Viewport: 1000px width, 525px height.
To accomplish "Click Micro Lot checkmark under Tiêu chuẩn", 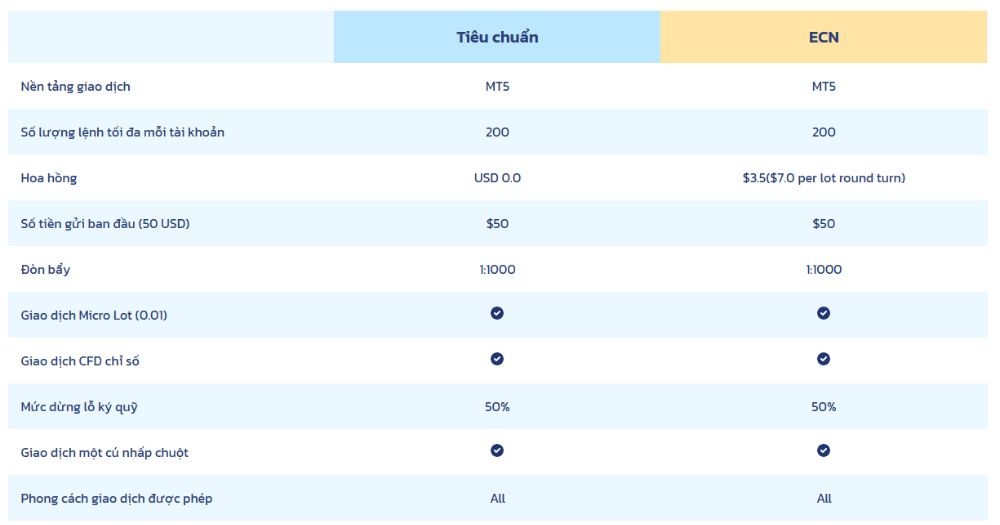I will point(497,313).
